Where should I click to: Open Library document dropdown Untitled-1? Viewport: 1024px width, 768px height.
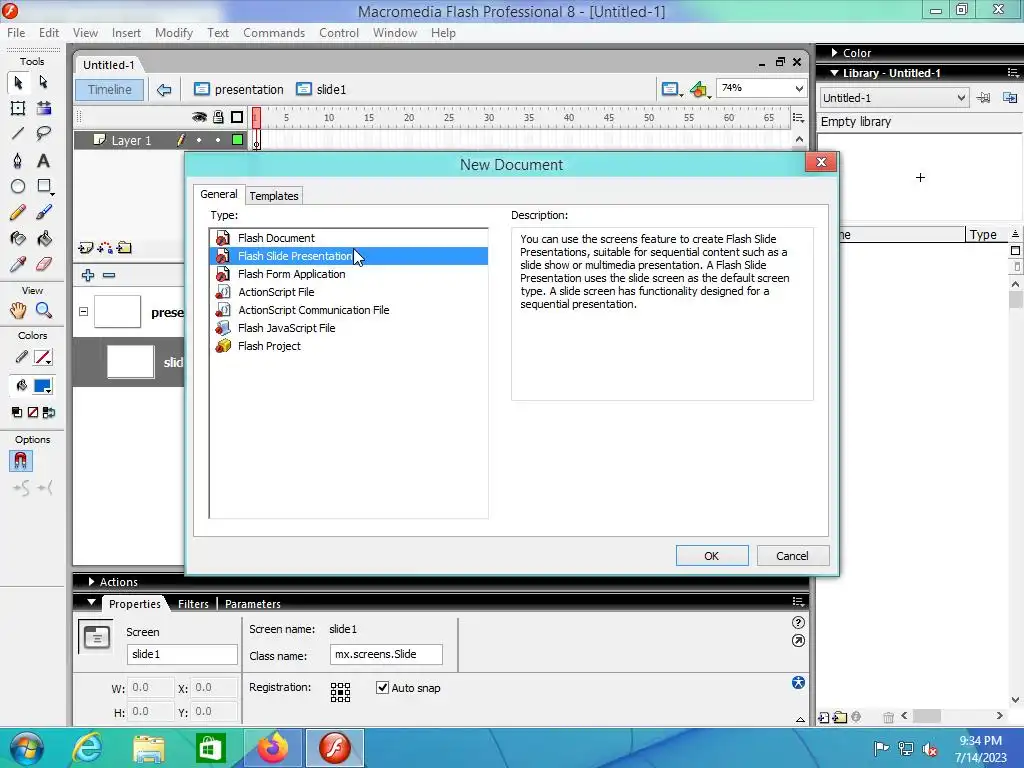893,98
